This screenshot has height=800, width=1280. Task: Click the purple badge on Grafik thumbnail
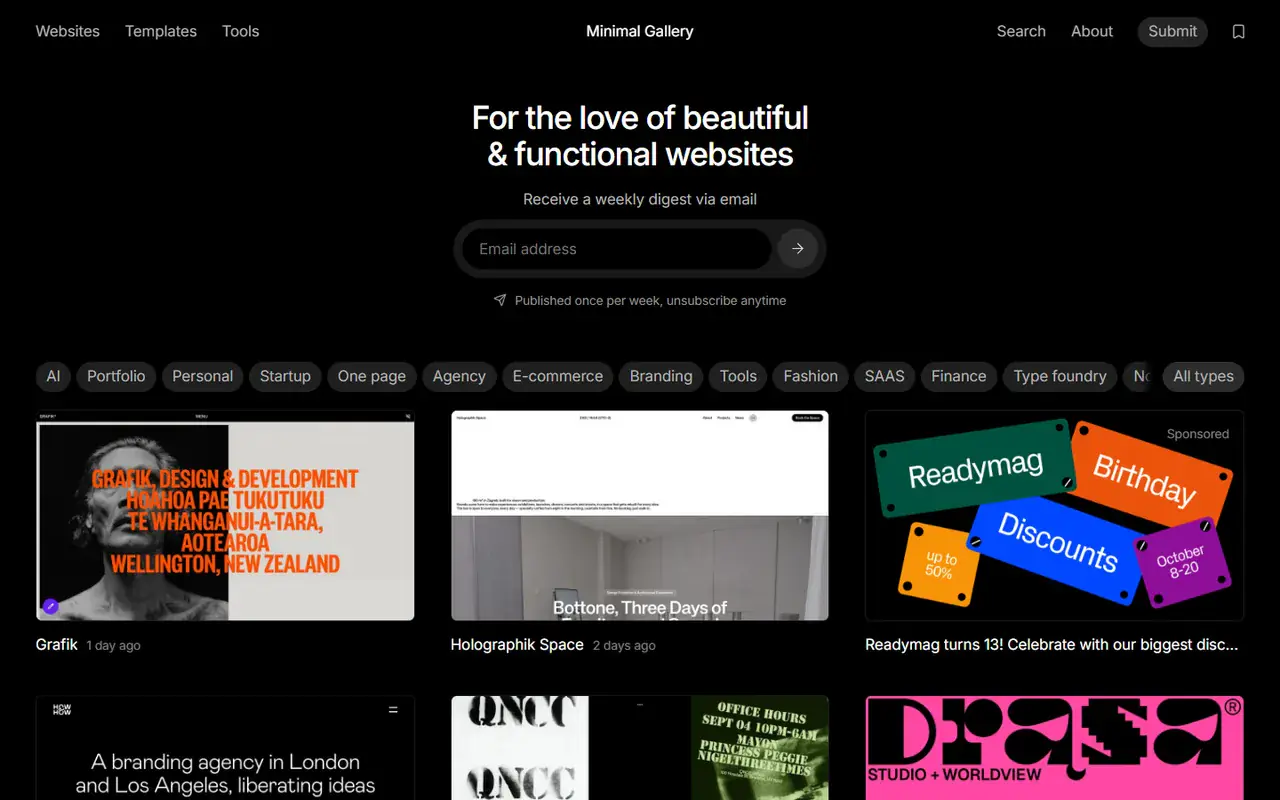point(51,606)
